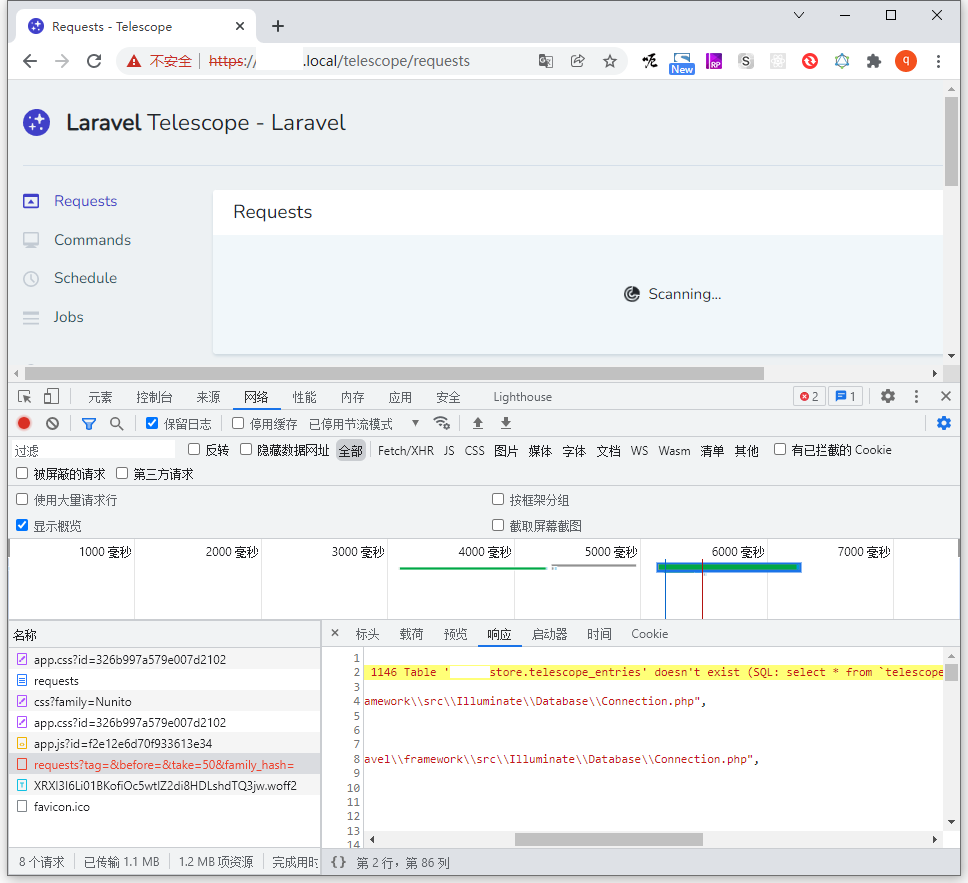Switch to the 控制台 DevTools tab
The image size is (968, 883).
(x=154, y=397)
